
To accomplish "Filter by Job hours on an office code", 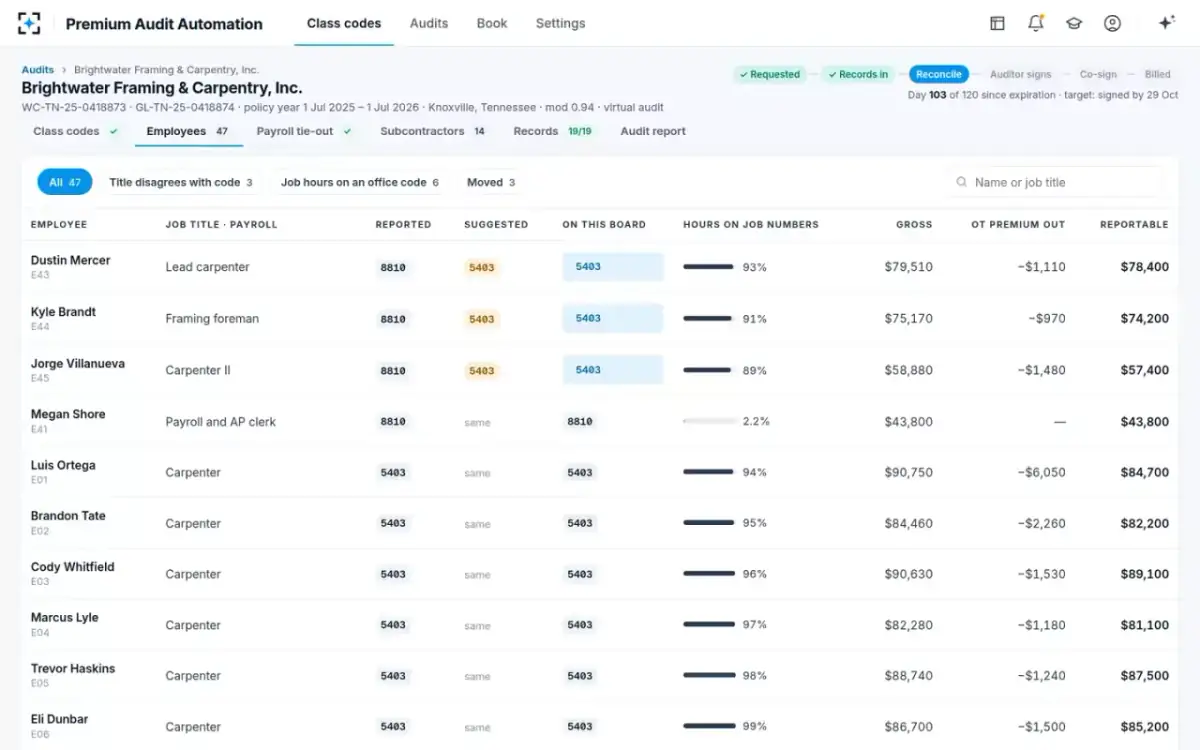I will 360,182.
